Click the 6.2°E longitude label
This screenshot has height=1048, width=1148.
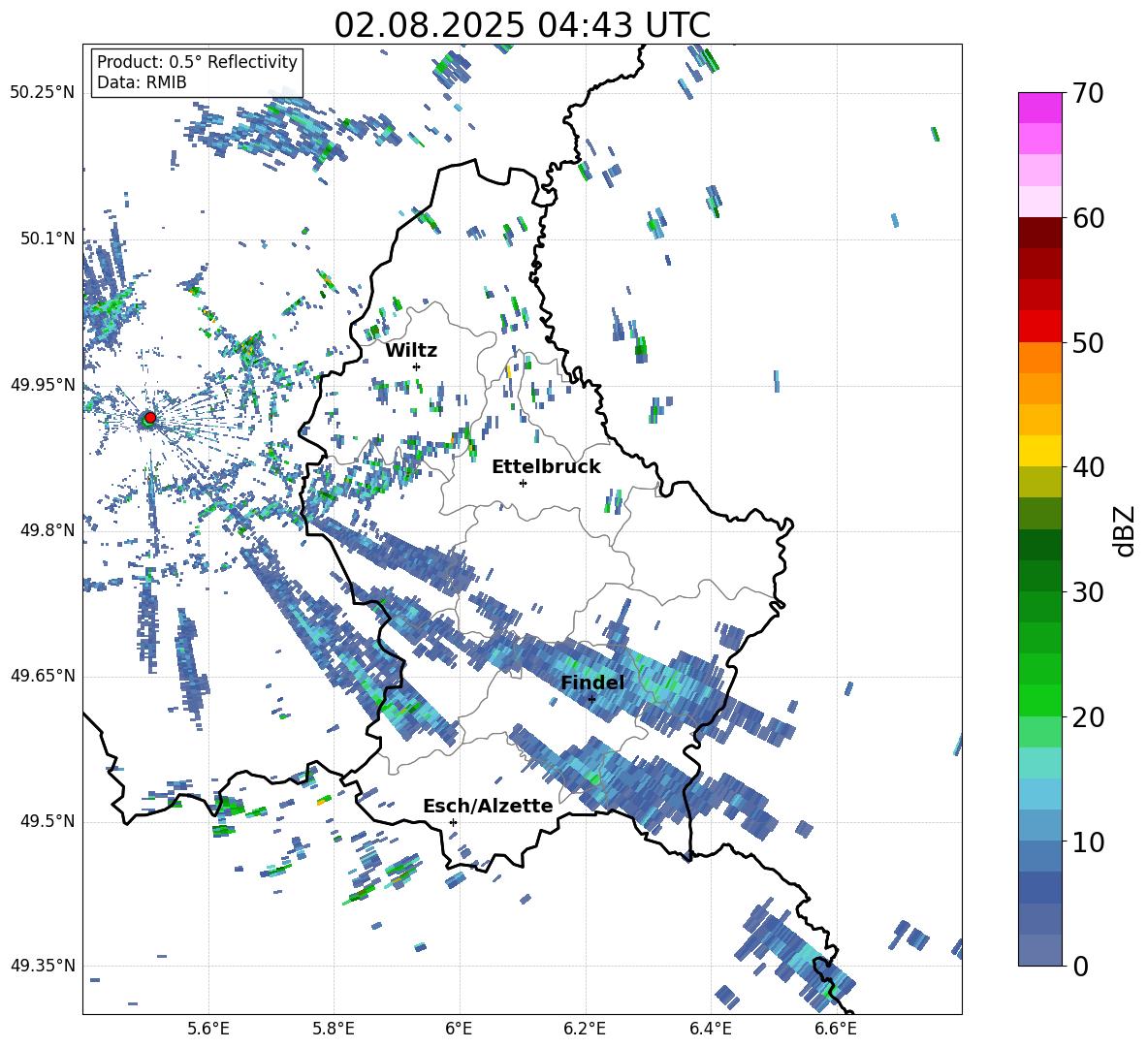(x=585, y=1030)
